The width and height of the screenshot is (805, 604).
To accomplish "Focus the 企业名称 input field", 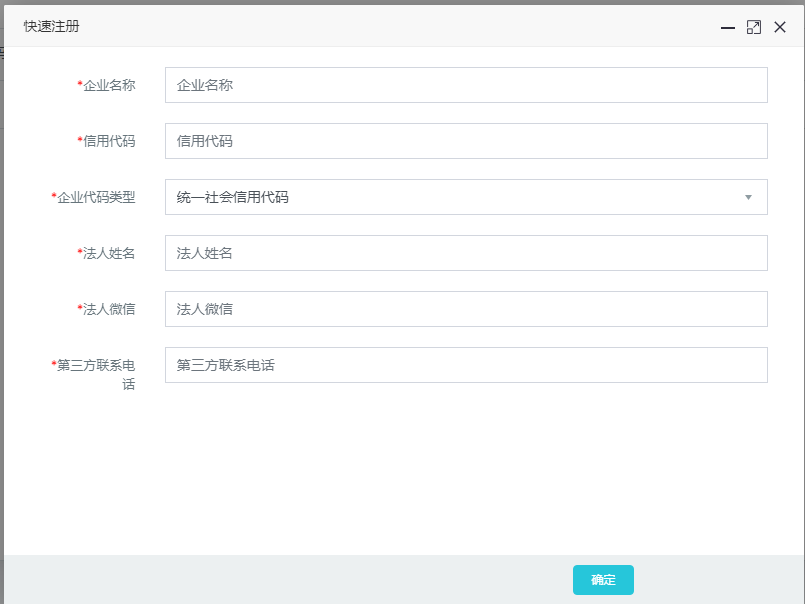I will click(466, 85).
